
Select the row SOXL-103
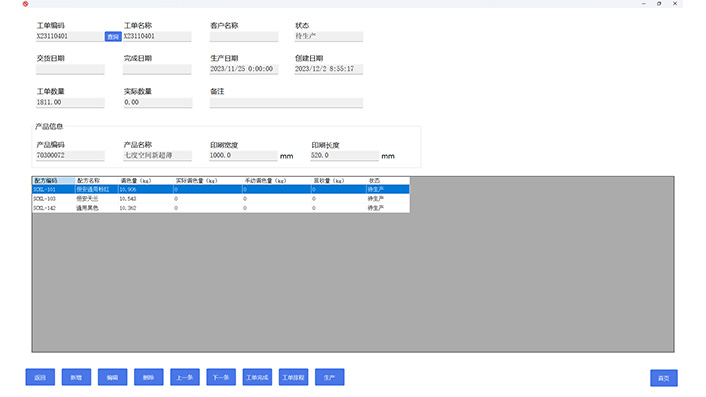[x=221, y=198]
